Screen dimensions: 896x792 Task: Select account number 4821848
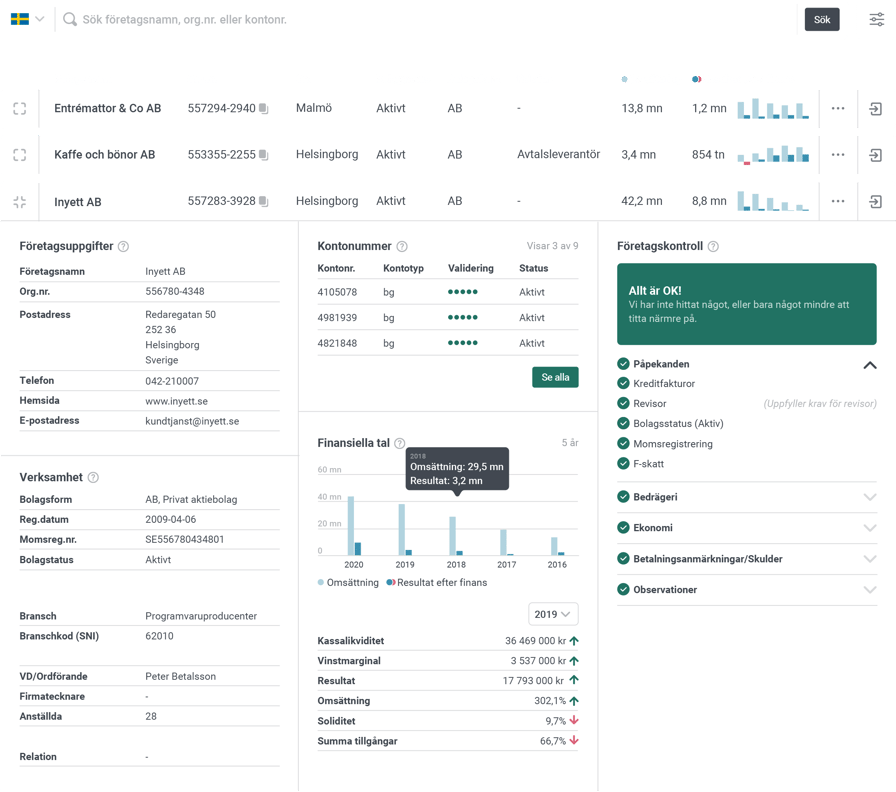pyautogui.click(x=337, y=343)
